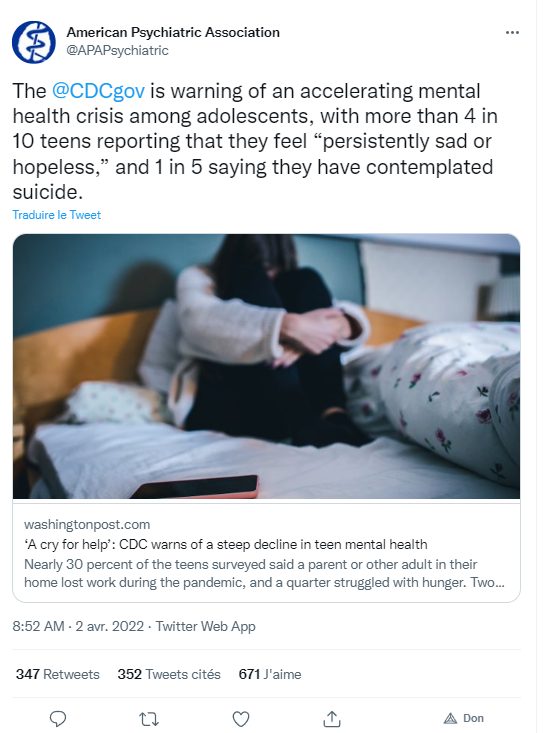Click Traduire le Tweet link

tap(57, 215)
